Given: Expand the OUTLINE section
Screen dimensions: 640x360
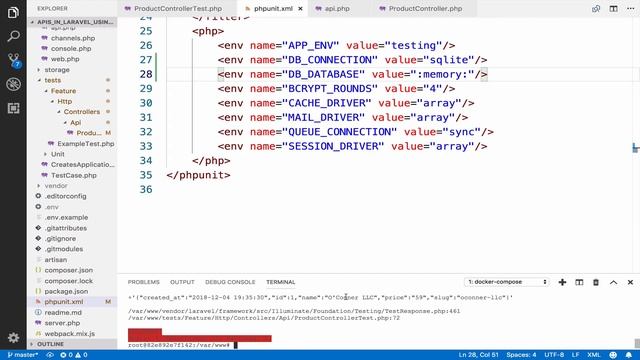Looking at the screenshot, I should (x=72, y=344).
